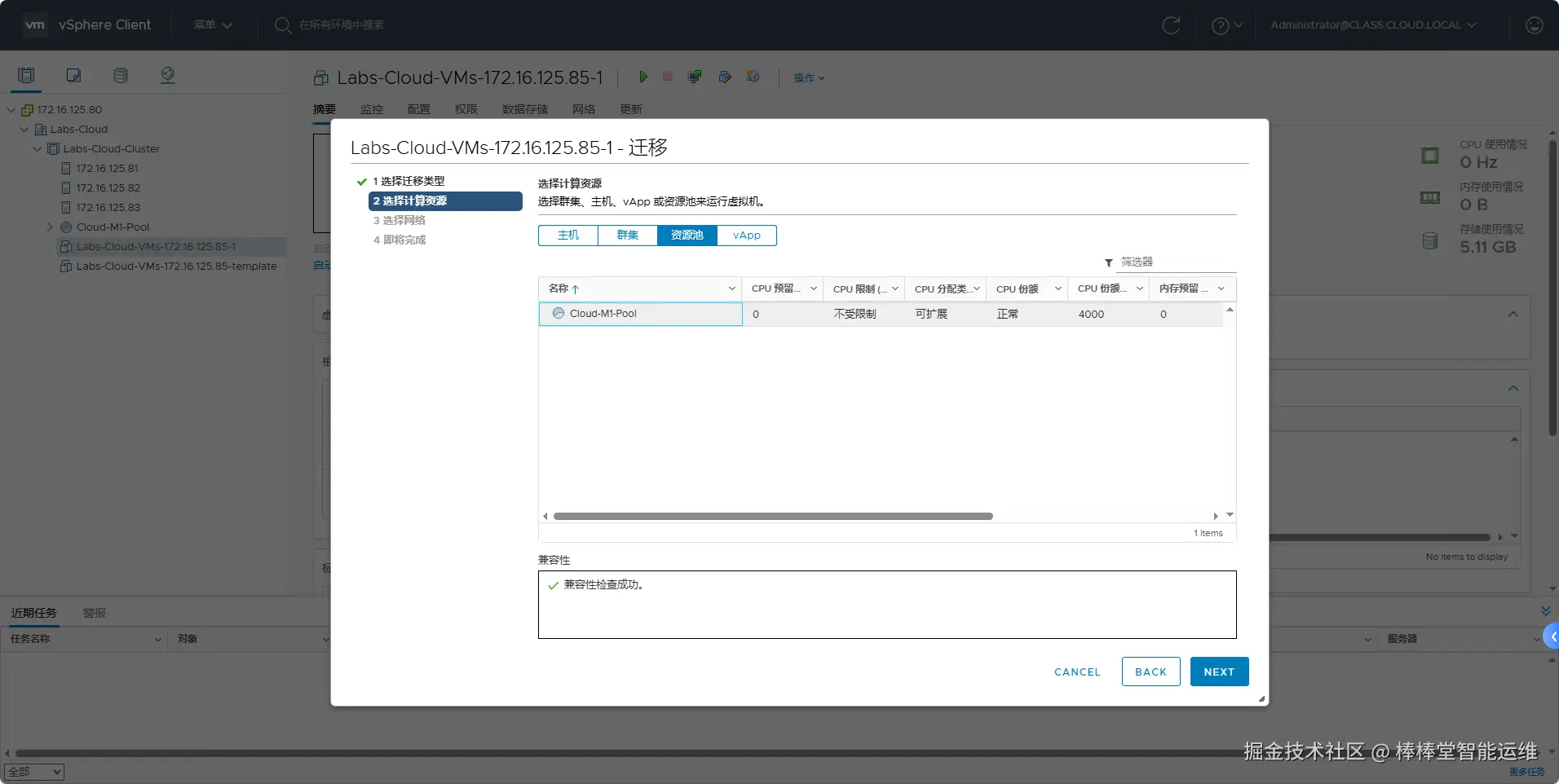Focus the 筛选器 filter input field
Screen dimensions: 1559x784
[x=1177, y=262]
